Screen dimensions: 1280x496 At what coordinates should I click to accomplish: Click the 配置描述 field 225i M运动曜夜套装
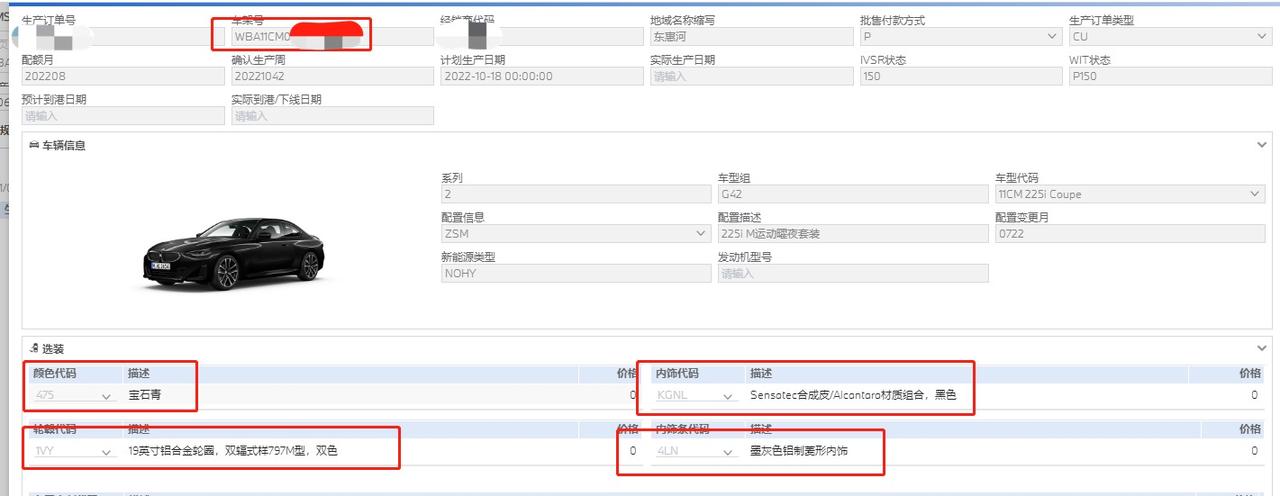(854, 234)
